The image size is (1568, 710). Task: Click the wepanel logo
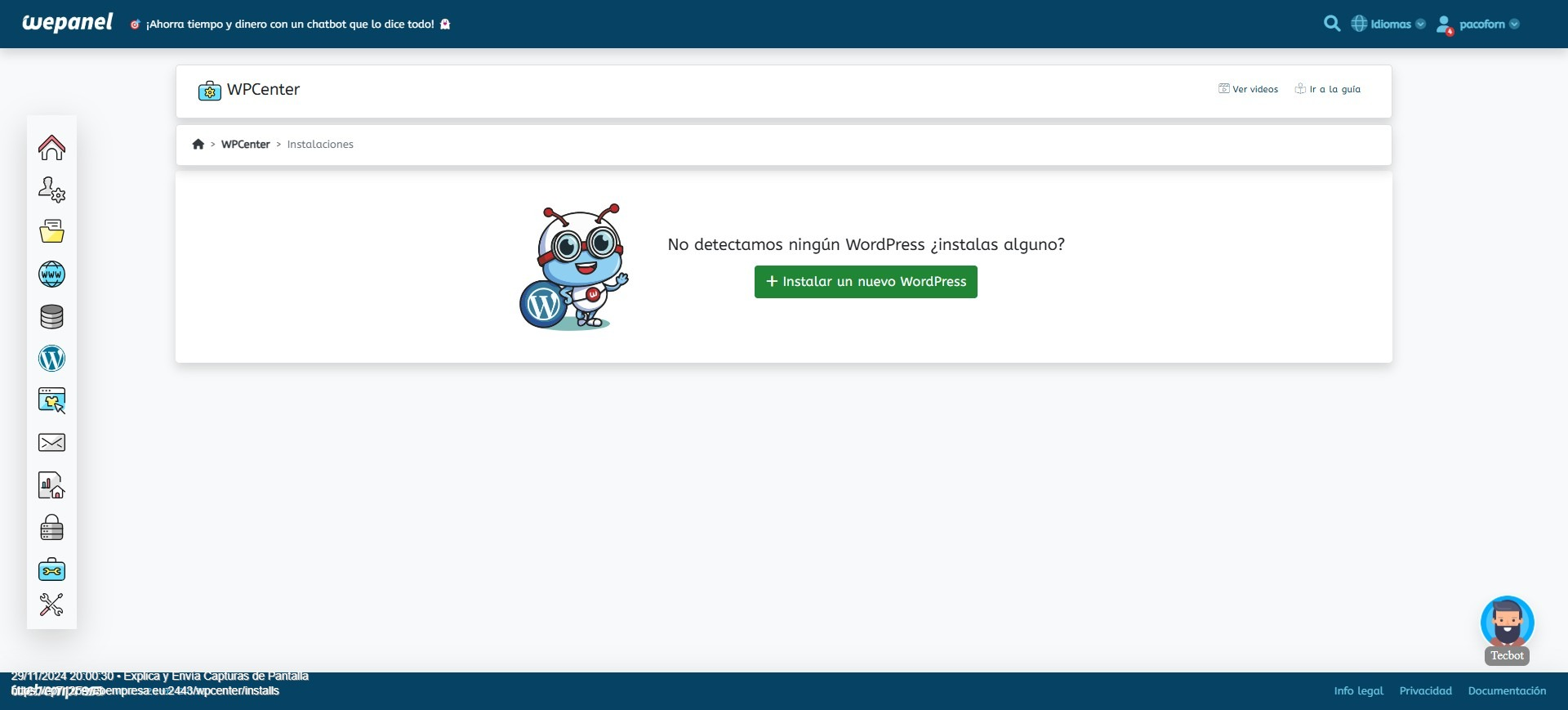67,23
